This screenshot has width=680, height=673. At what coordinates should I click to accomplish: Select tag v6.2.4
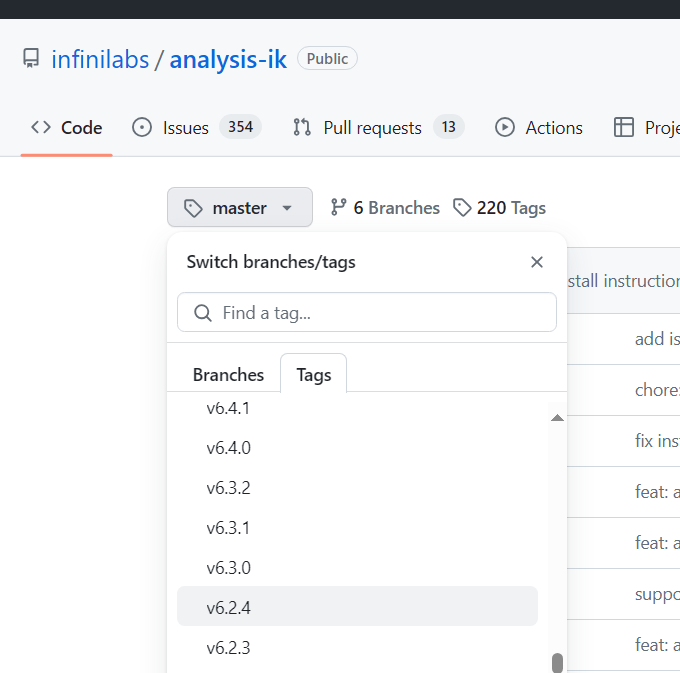229,607
